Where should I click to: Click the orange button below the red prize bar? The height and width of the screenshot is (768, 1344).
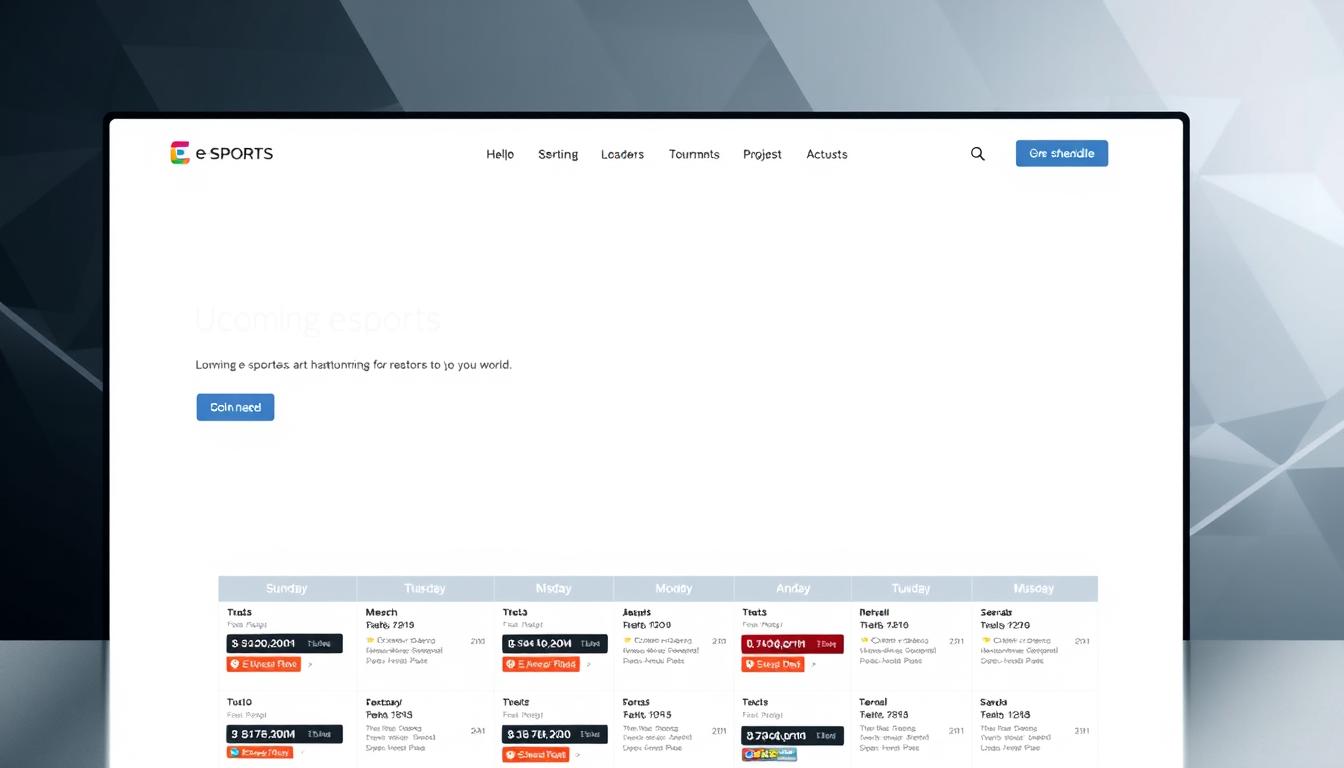773,664
